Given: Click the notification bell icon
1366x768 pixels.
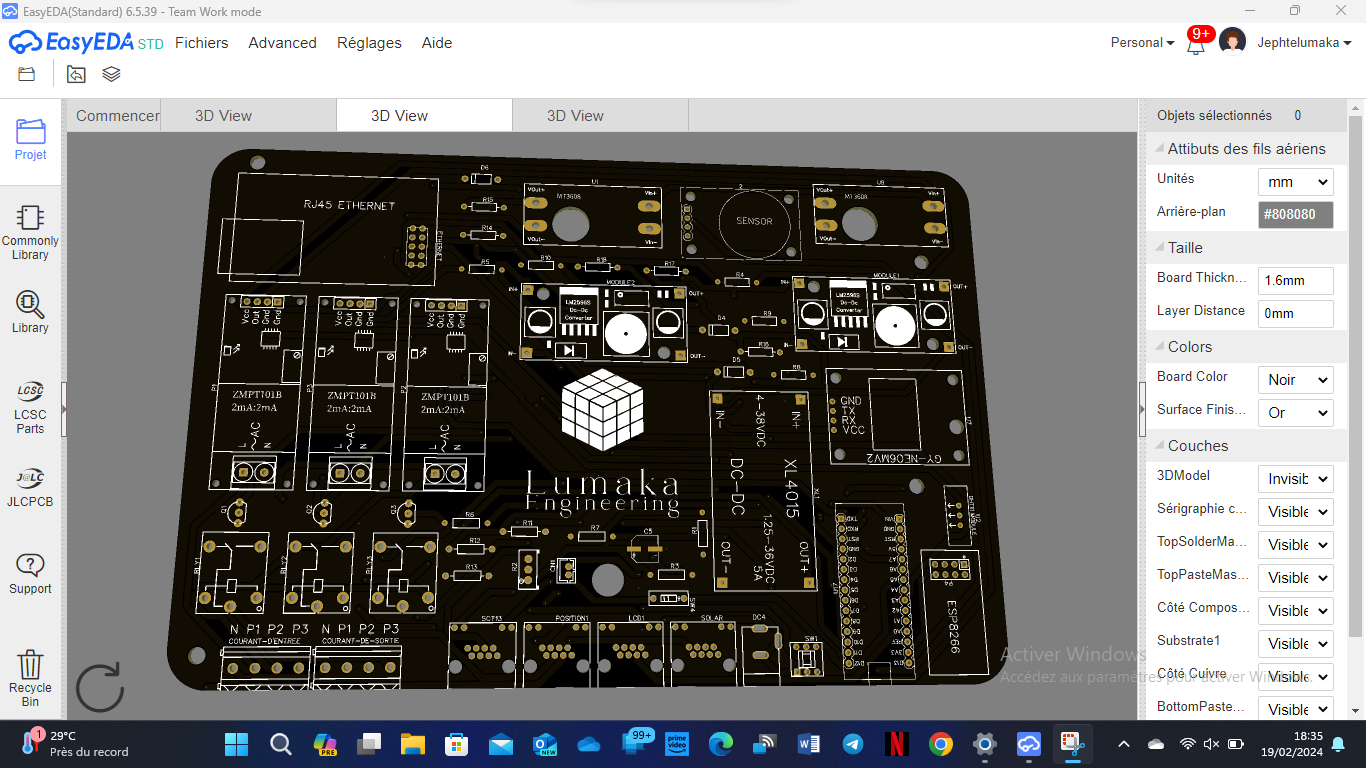Looking at the screenshot, I should pyautogui.click(x=1195, y=44).
